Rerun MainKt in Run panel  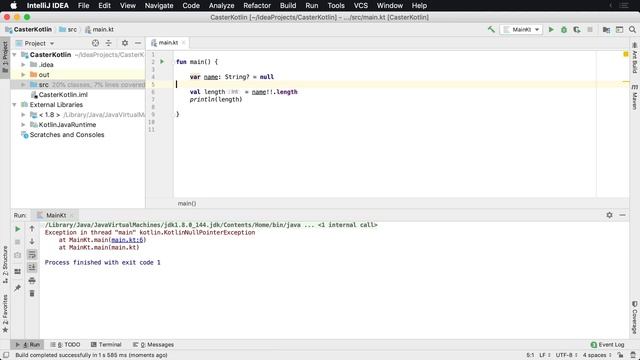(x=18, y=229)
